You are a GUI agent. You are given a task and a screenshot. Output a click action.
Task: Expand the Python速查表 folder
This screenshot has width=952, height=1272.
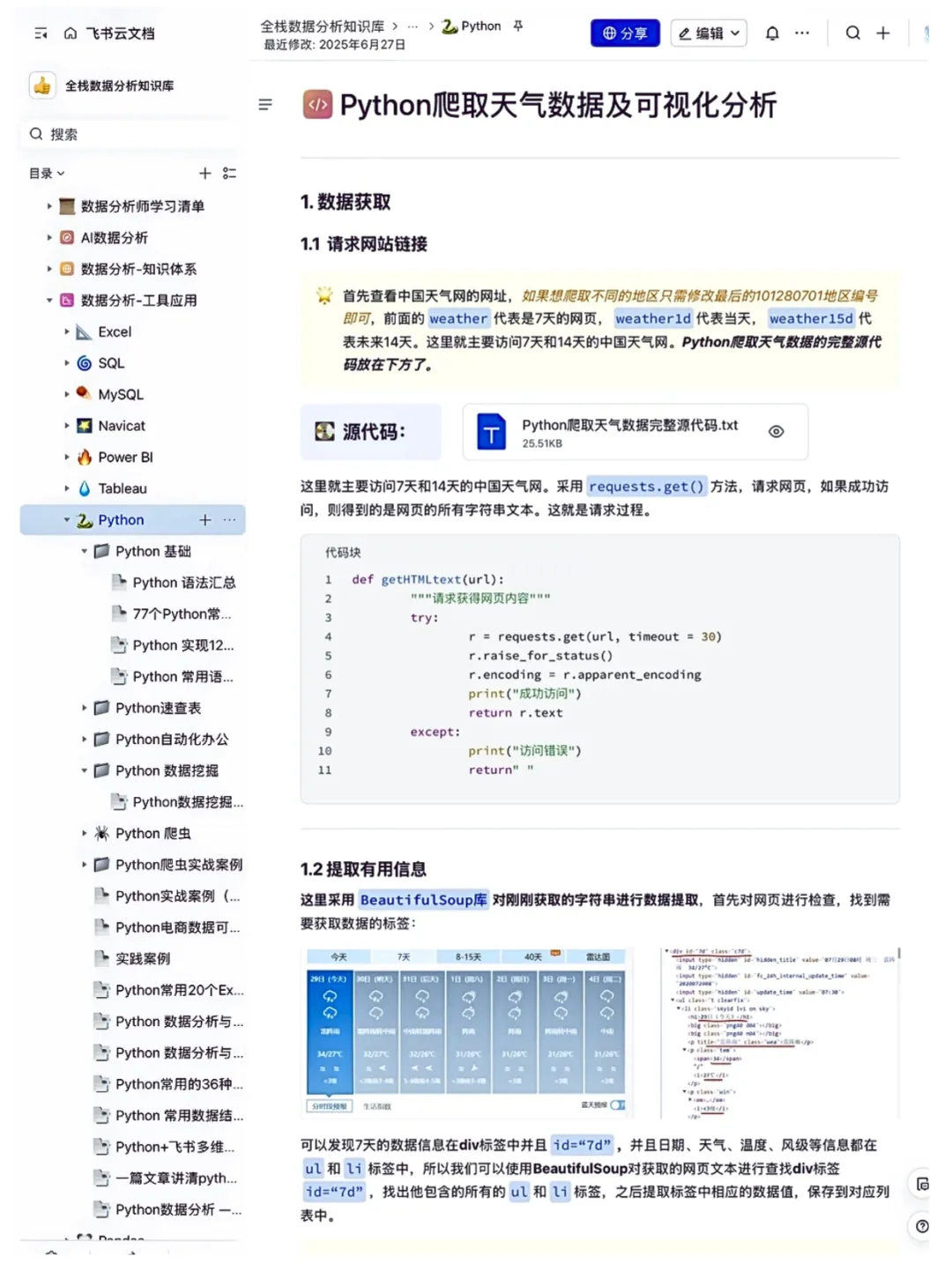tap(85, 708)
